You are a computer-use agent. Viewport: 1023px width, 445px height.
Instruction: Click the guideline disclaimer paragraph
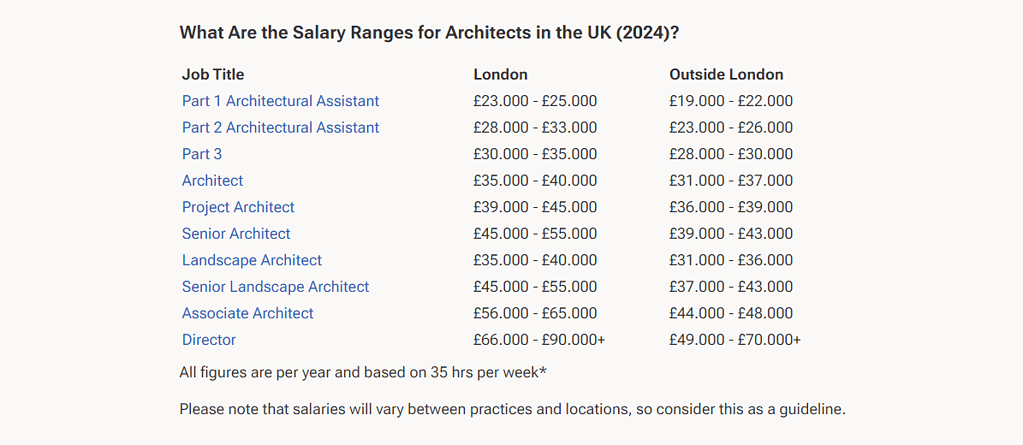coord(512,410)
